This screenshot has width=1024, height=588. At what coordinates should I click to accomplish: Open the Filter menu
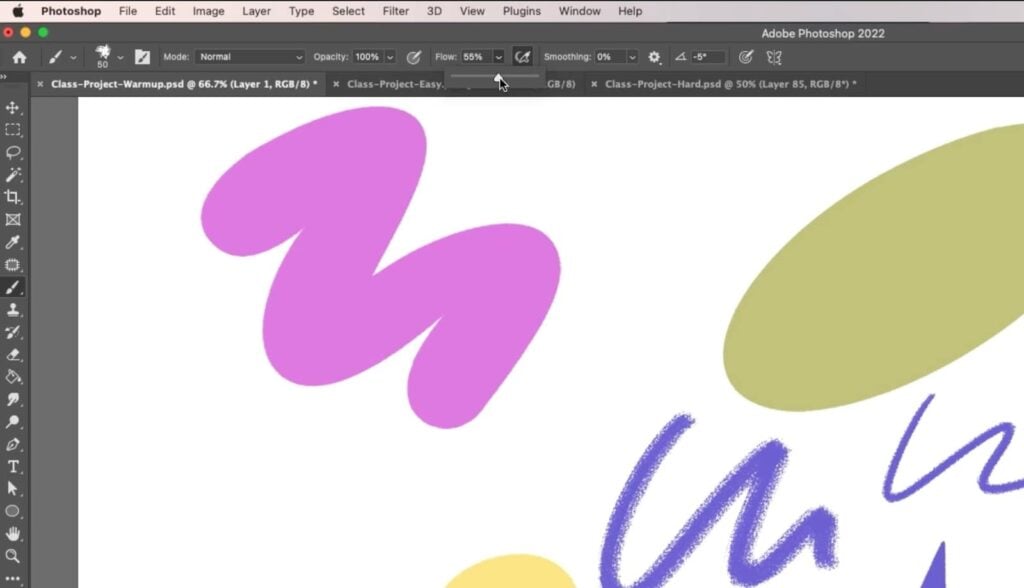(396, 11)
